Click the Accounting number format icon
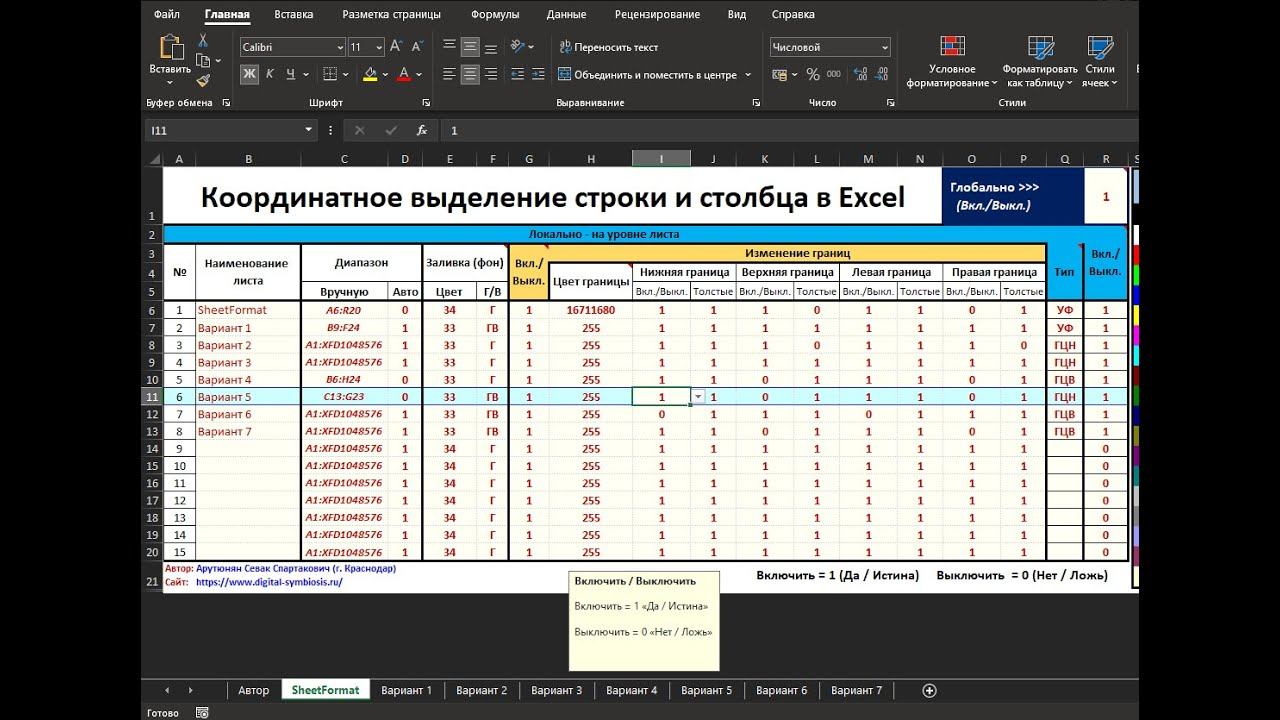 click(x=780, y=74)
